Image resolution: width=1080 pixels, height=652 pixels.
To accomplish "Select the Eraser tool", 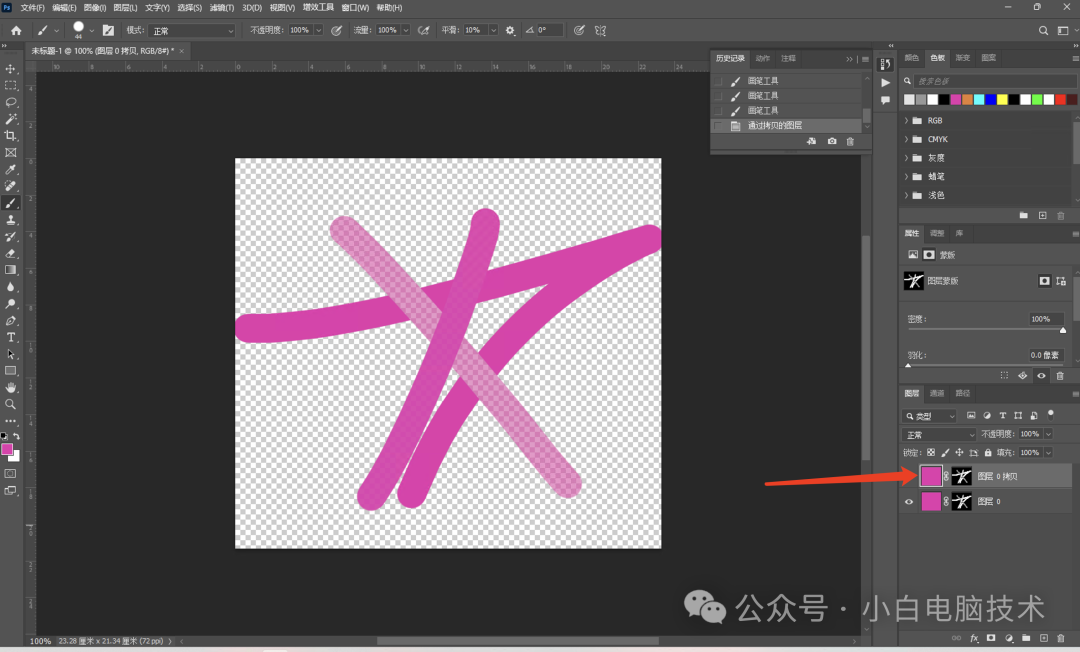I will pos(10,253).
